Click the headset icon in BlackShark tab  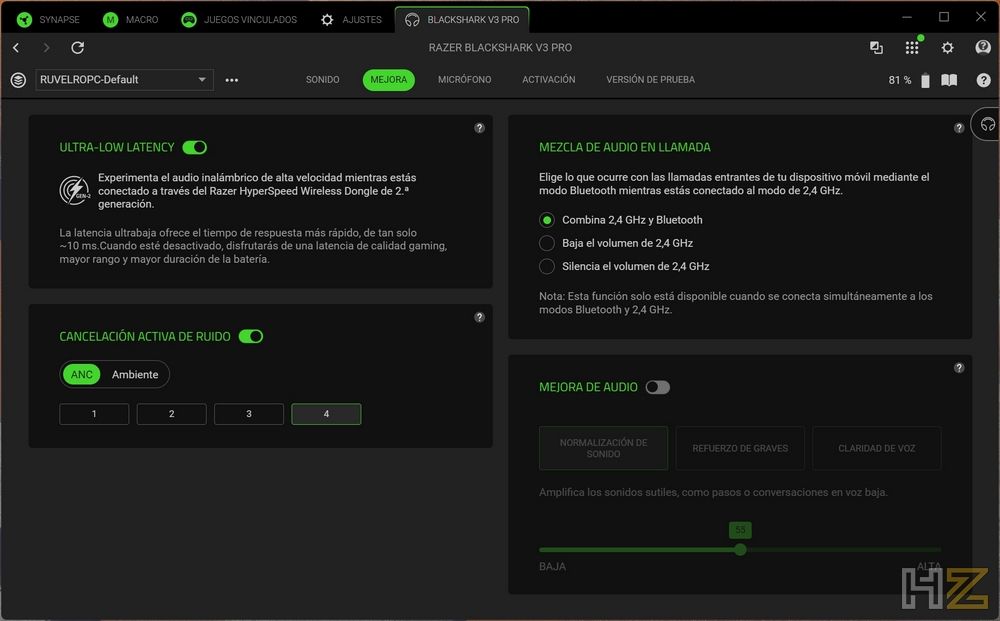coord(412,20)
